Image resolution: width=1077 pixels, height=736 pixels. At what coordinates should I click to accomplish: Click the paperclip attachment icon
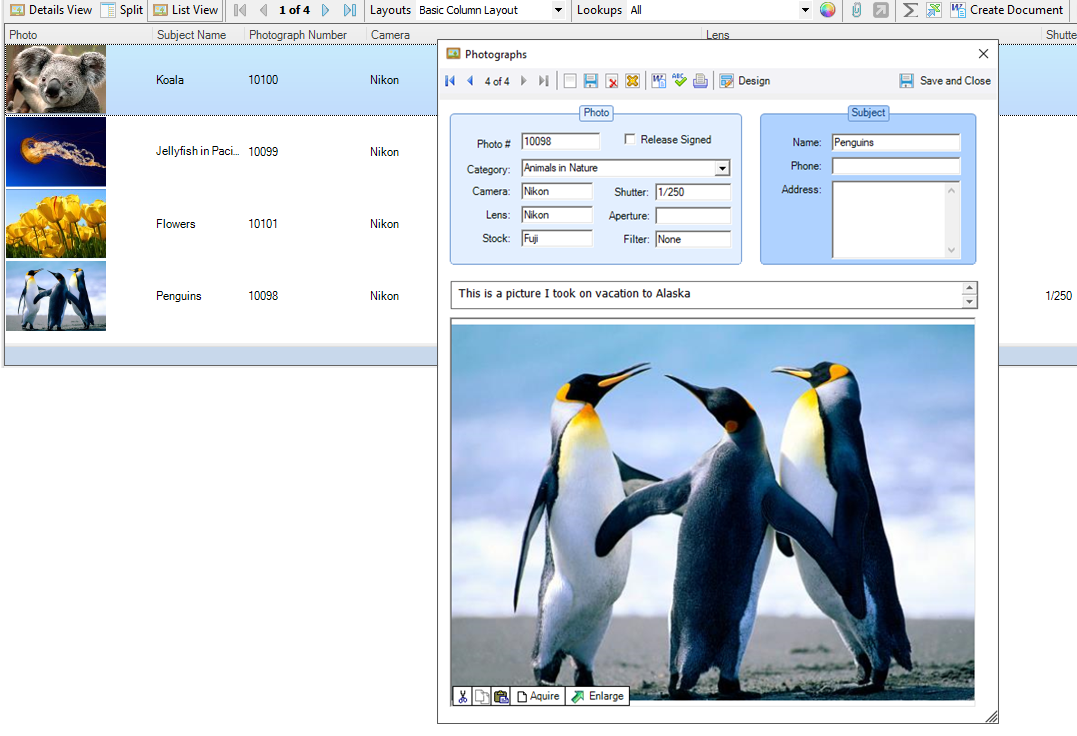click(856, 10)
